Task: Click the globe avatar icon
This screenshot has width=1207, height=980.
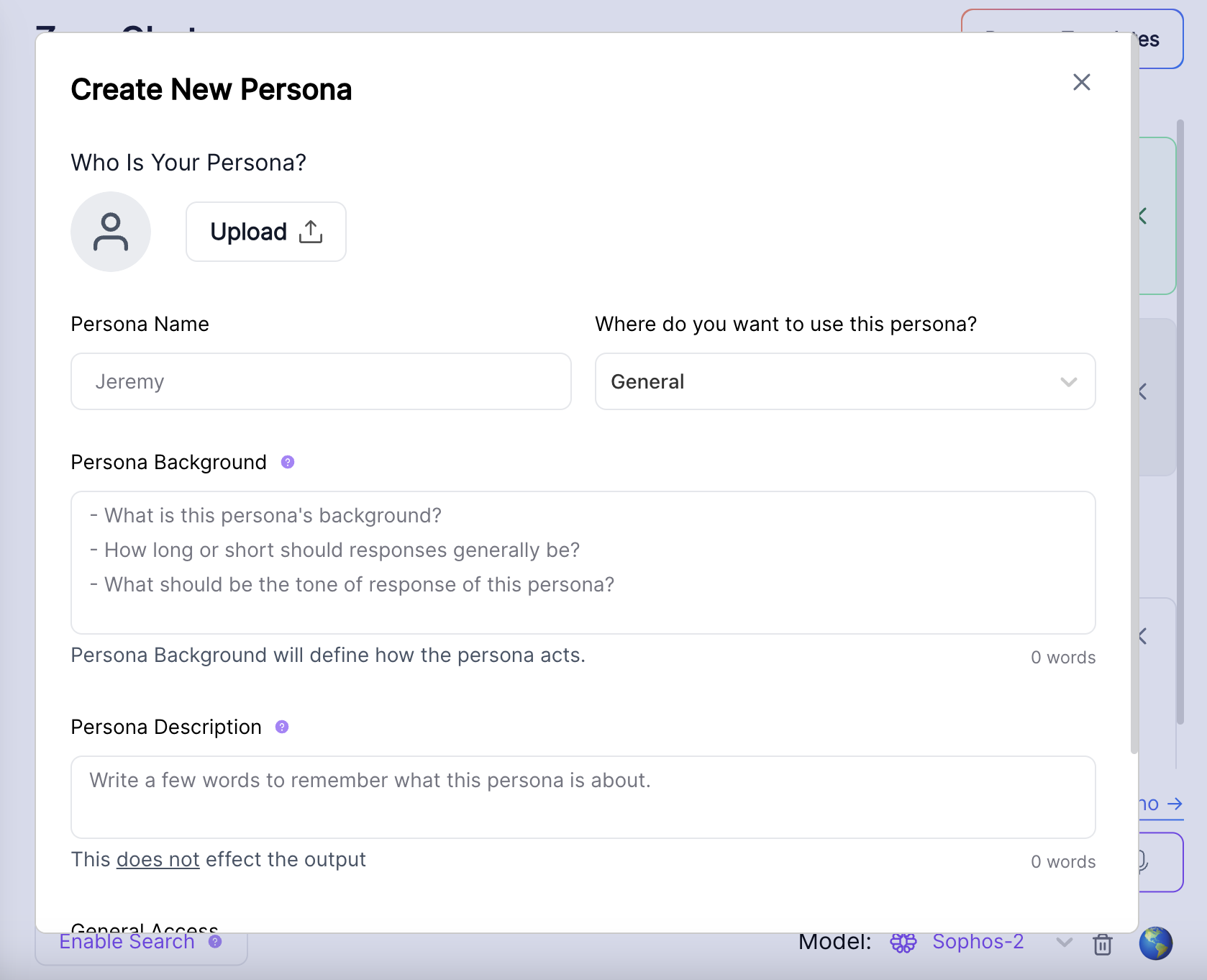Action: click(x=1156, y=943)
